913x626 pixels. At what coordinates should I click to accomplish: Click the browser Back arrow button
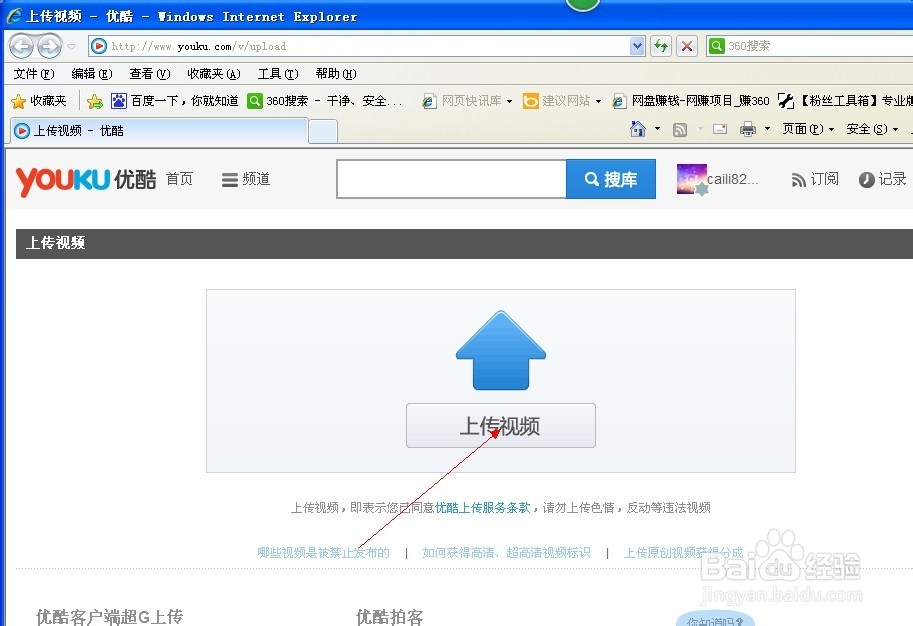22,46
